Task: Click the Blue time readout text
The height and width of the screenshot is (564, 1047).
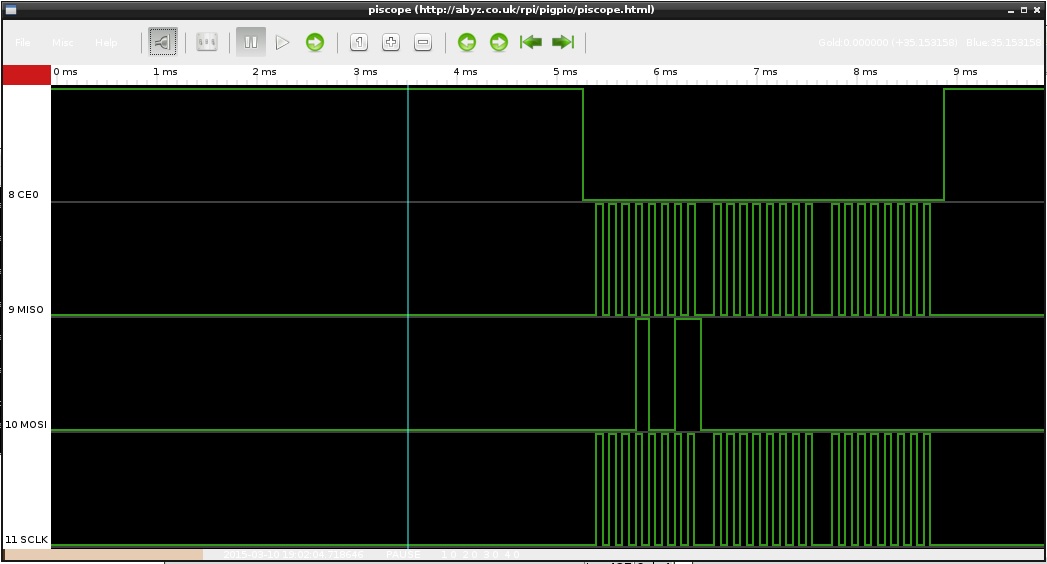Action: [x=1003, y=42]
